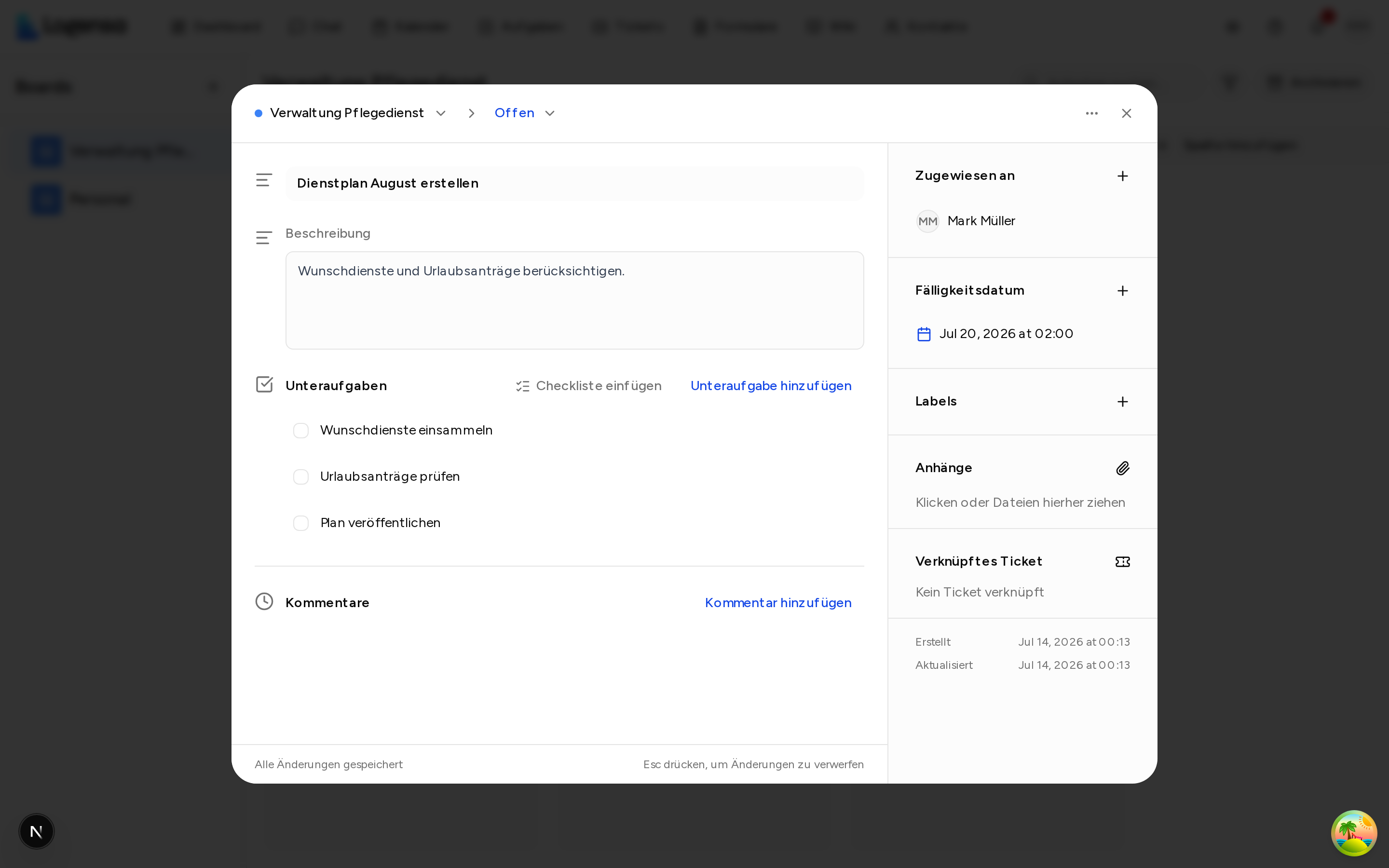Click the Plan veröffentlichen subtask text

coord(380,522)
